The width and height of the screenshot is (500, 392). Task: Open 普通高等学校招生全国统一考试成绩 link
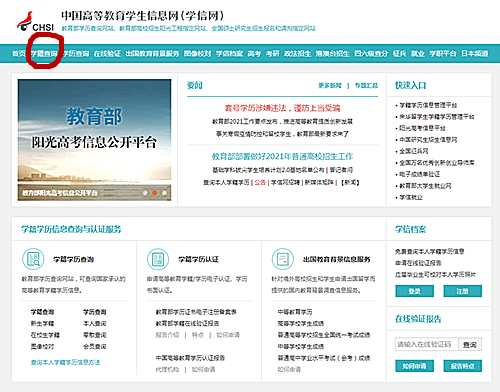[324, 335]
